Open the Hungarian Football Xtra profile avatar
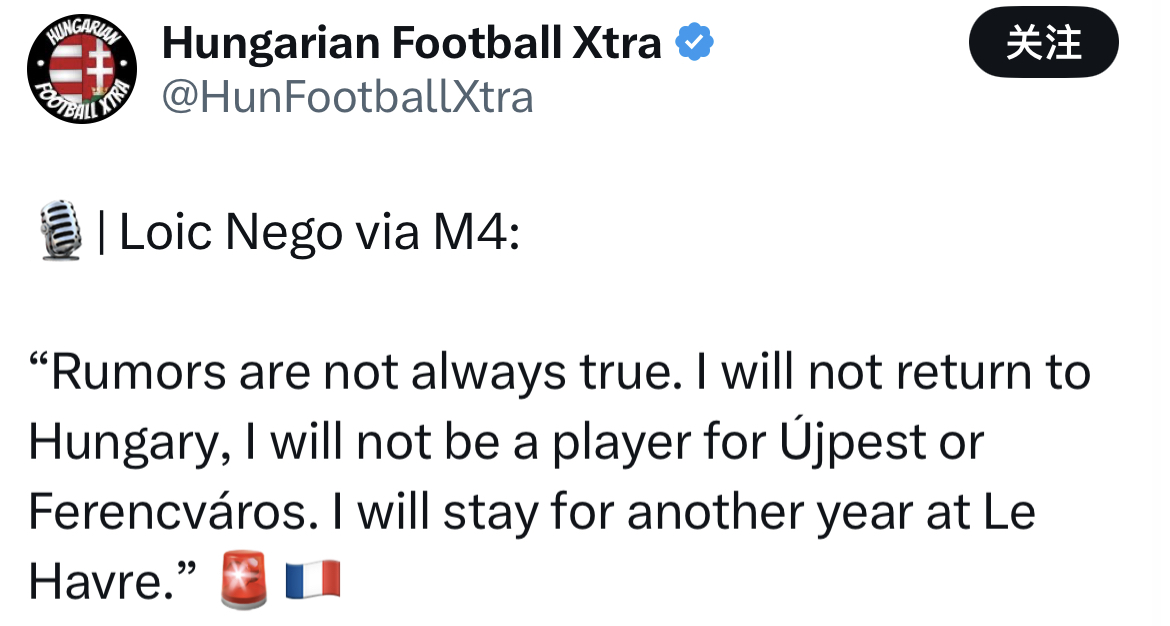 [82, 68]
